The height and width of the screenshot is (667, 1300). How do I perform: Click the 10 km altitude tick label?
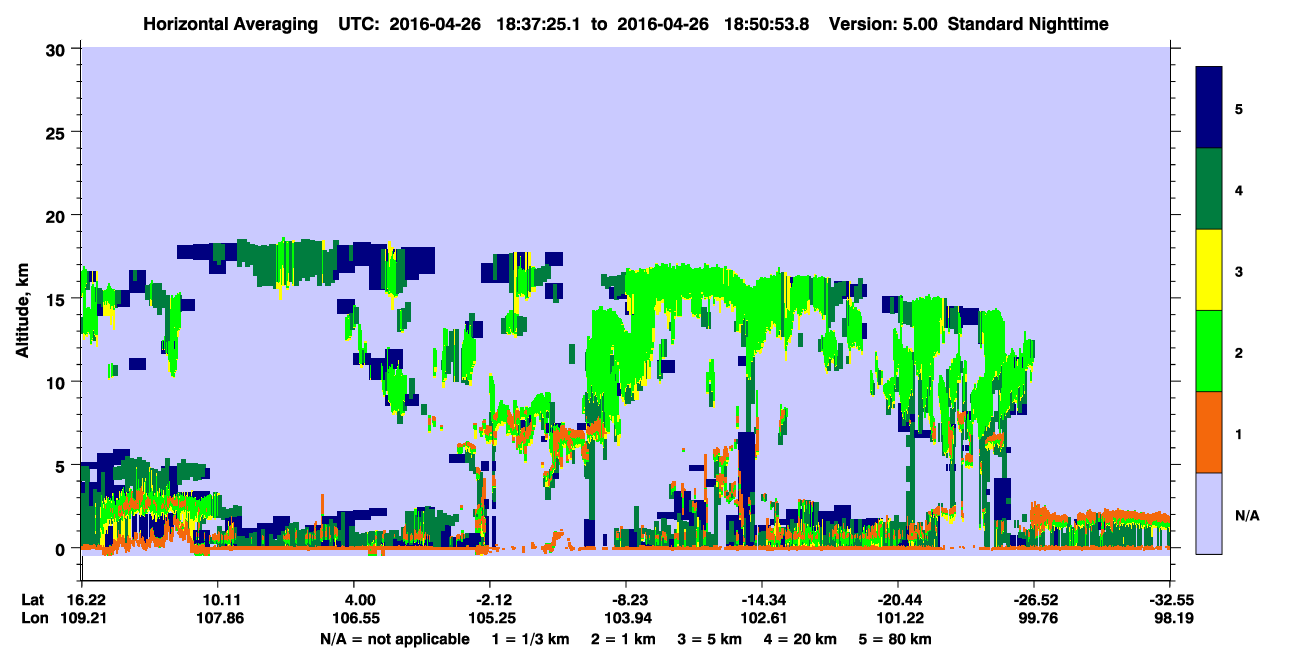coord(57,382)
